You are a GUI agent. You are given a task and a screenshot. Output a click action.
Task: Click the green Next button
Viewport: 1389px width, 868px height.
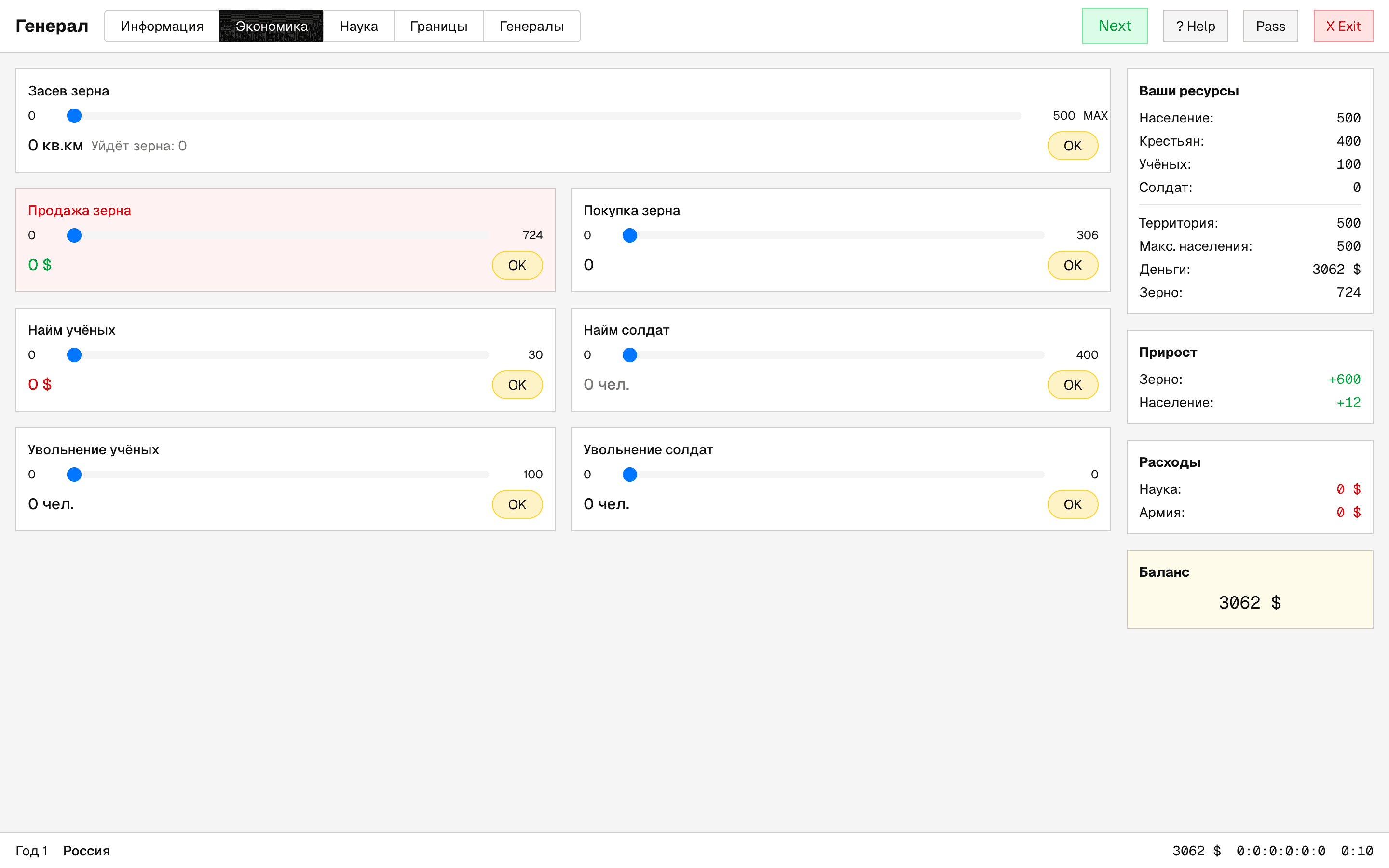(x=1115, y=26)
